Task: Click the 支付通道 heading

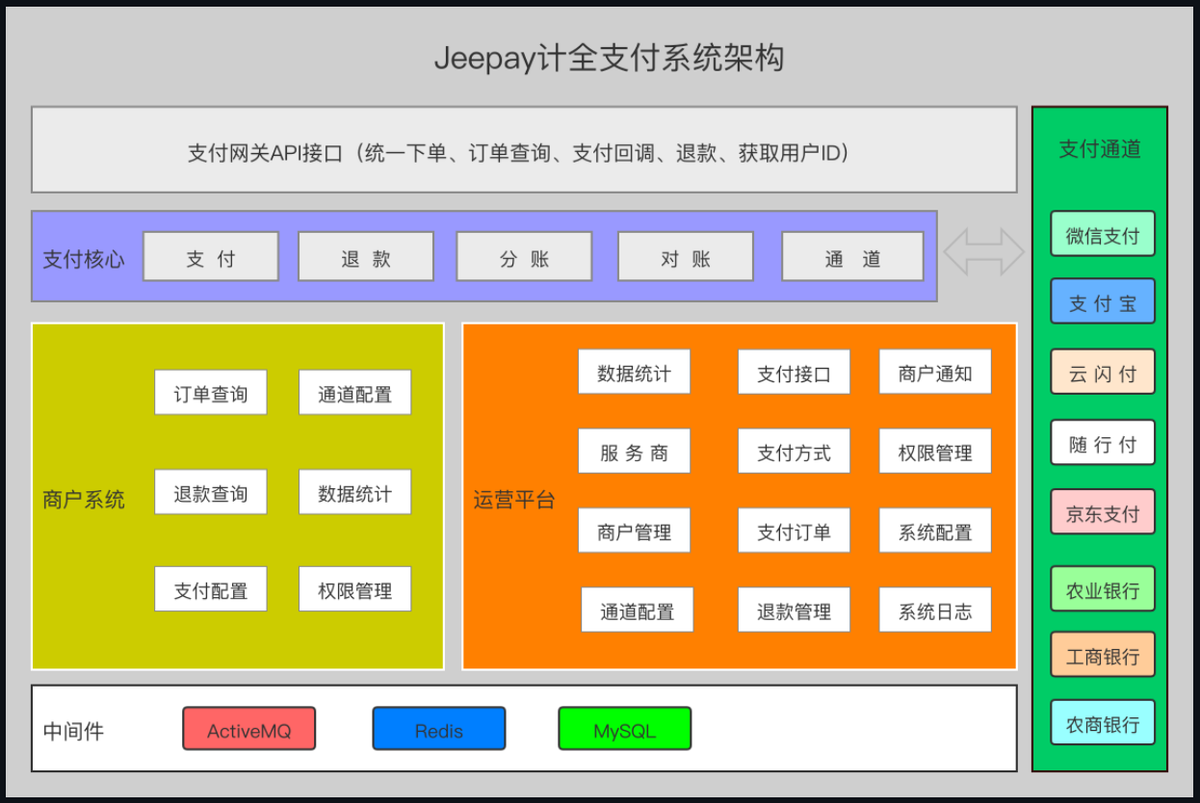Action: pyautogui.click(x=1100, y=149)
